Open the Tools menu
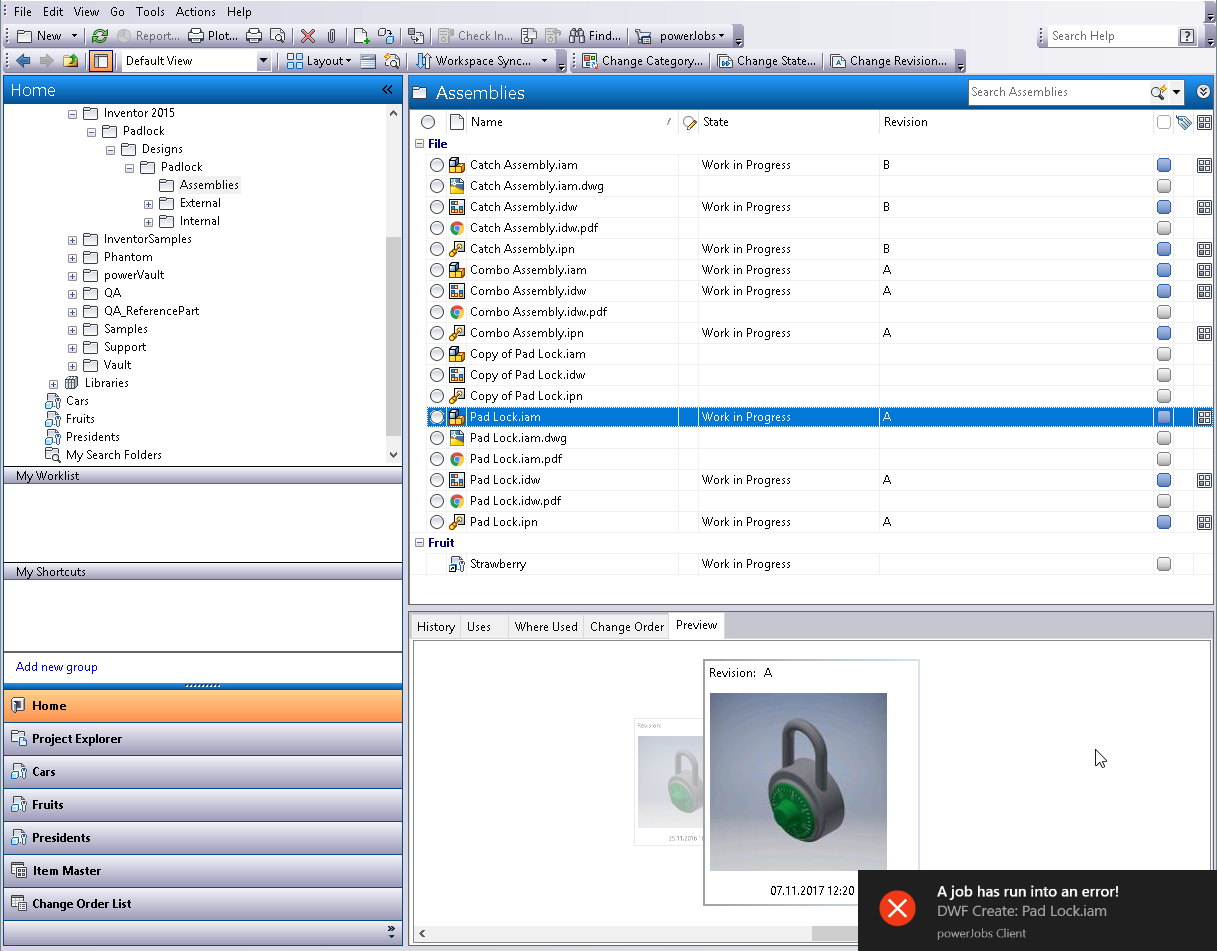Image resolution: width=1217 pixels, height=951 pixels. pos(150,12)
